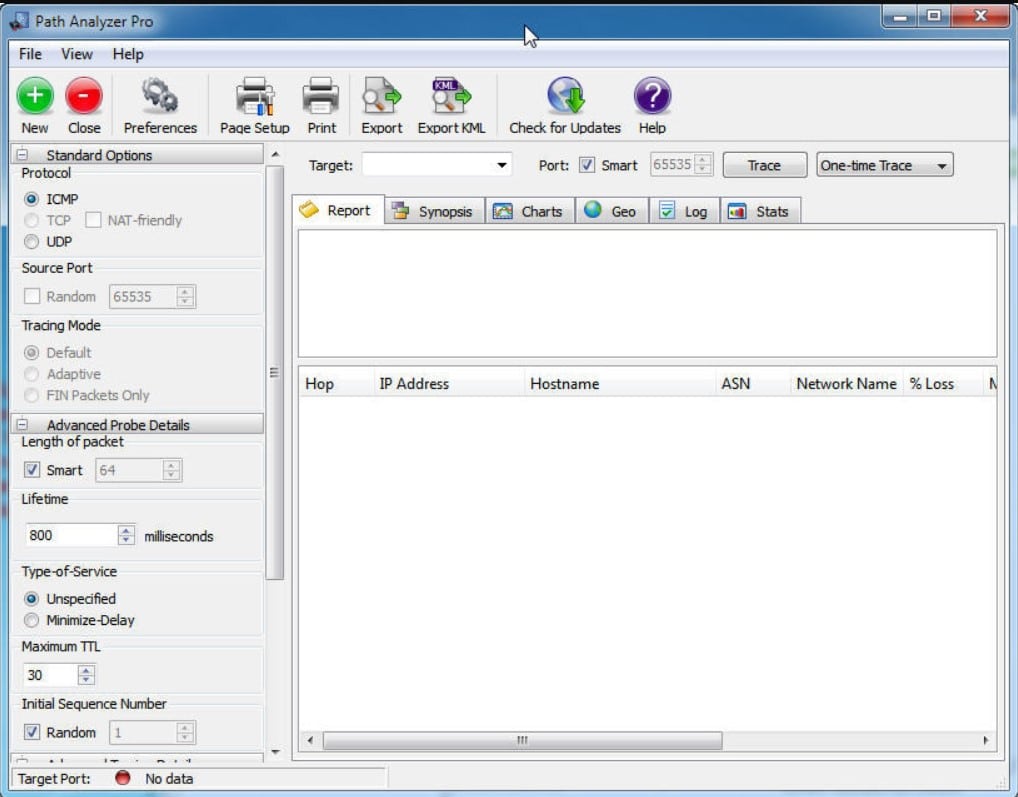
Task: Toggle Smart packet length checkbox
Action: click(x=32, y=469)
